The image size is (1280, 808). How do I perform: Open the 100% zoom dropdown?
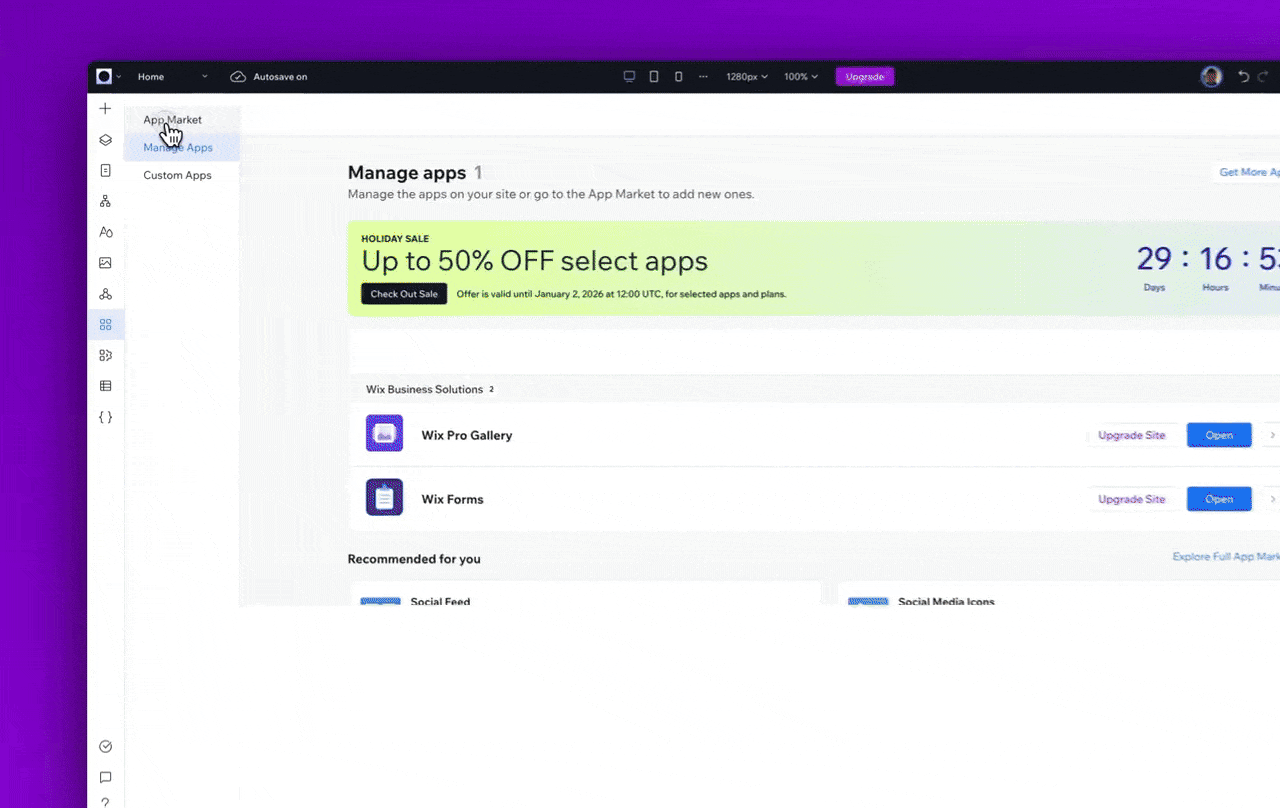click(800, 76)
